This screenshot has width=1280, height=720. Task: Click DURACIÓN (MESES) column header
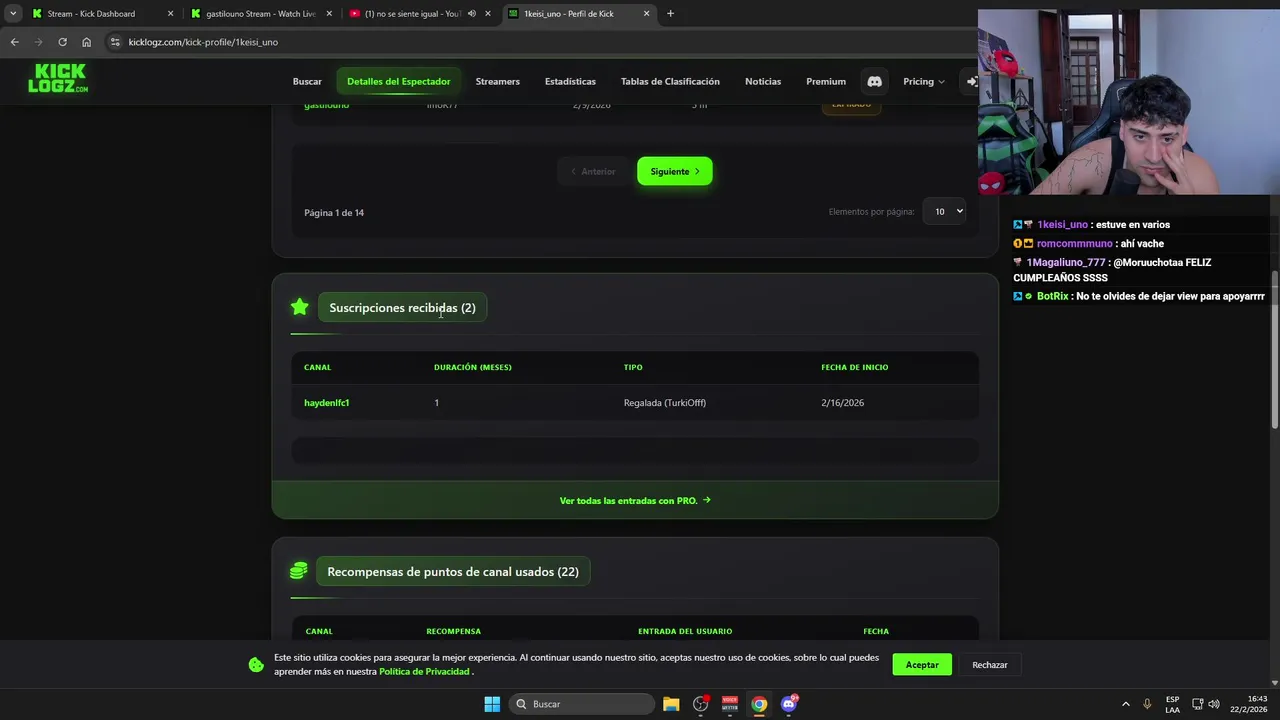pos(473,367)
